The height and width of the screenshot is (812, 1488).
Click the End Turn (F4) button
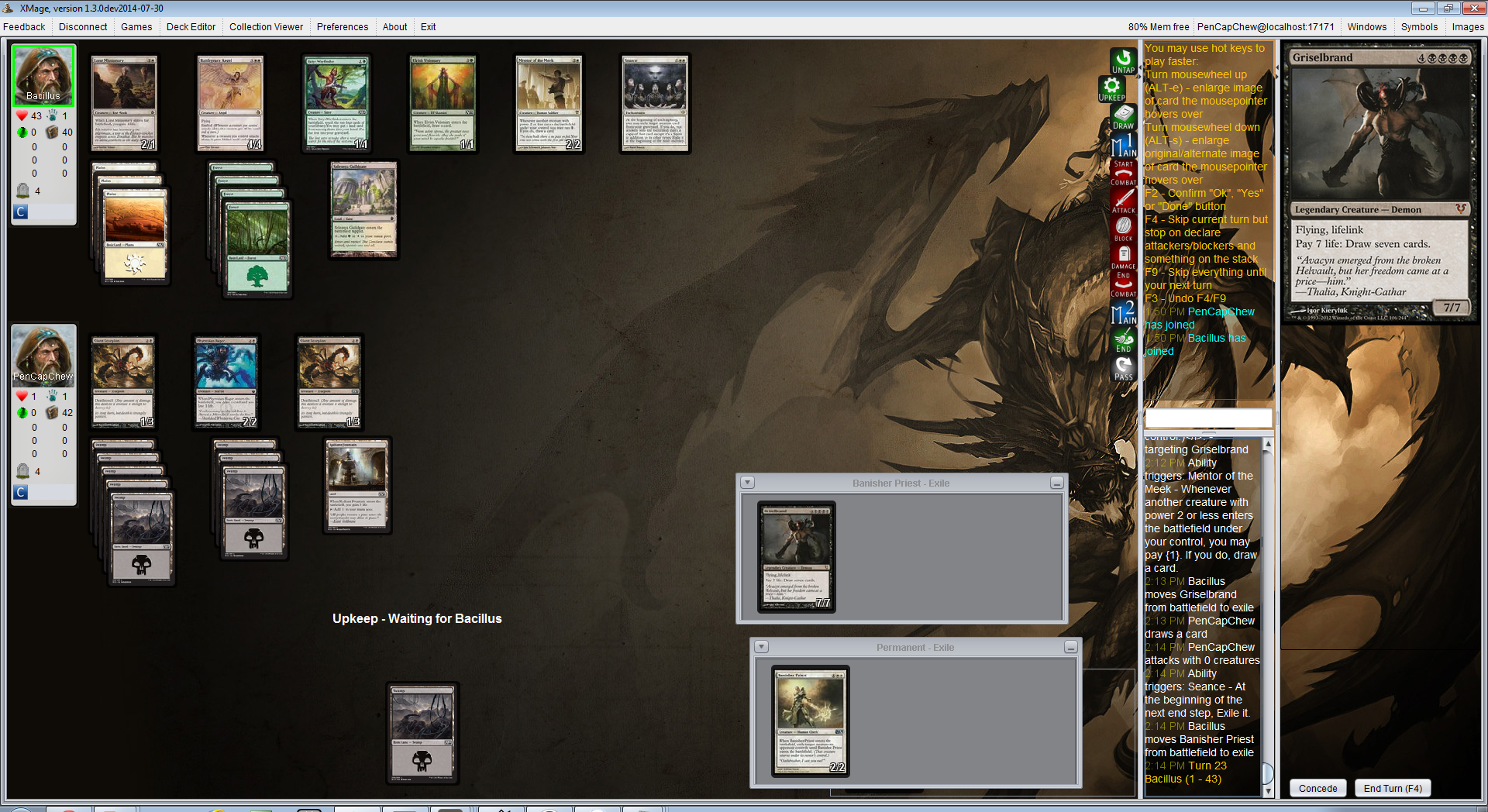(1393, 788)
